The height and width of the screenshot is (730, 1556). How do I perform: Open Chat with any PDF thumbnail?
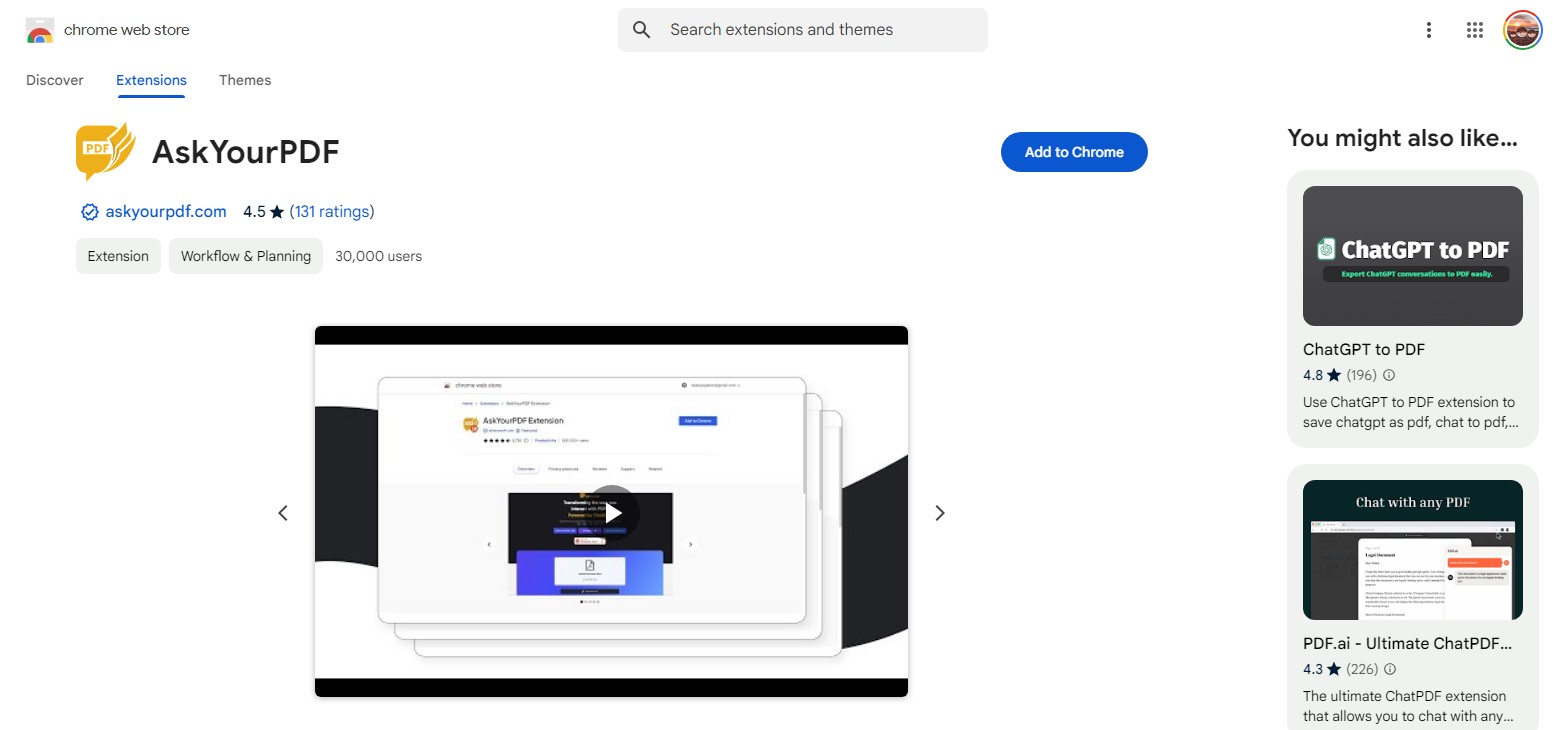[x=1412, y=550]
